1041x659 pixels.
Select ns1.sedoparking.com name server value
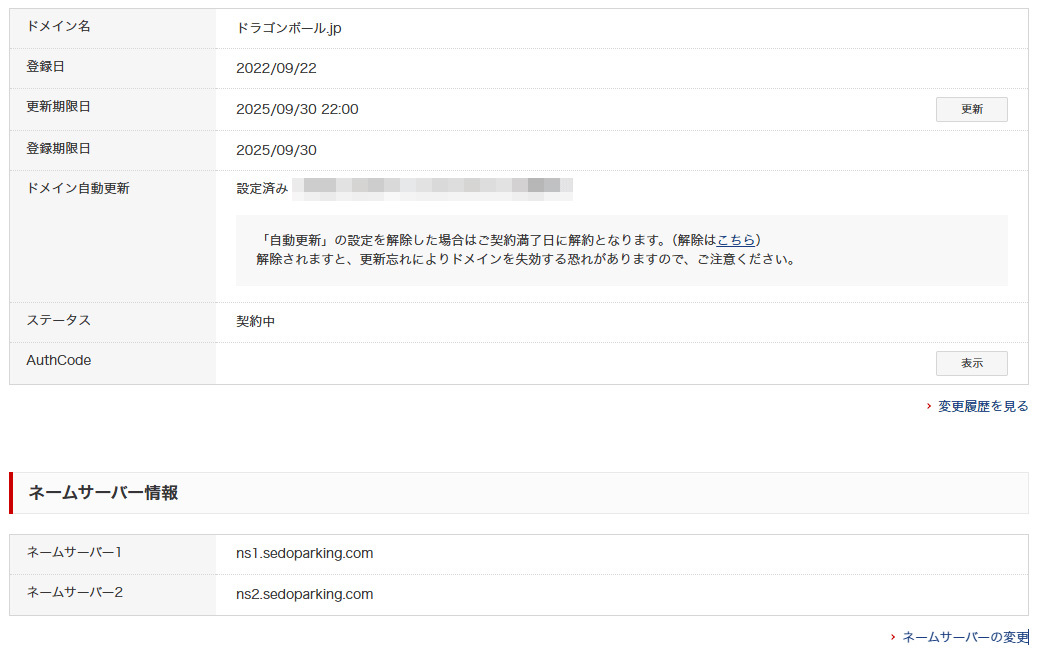305,553
